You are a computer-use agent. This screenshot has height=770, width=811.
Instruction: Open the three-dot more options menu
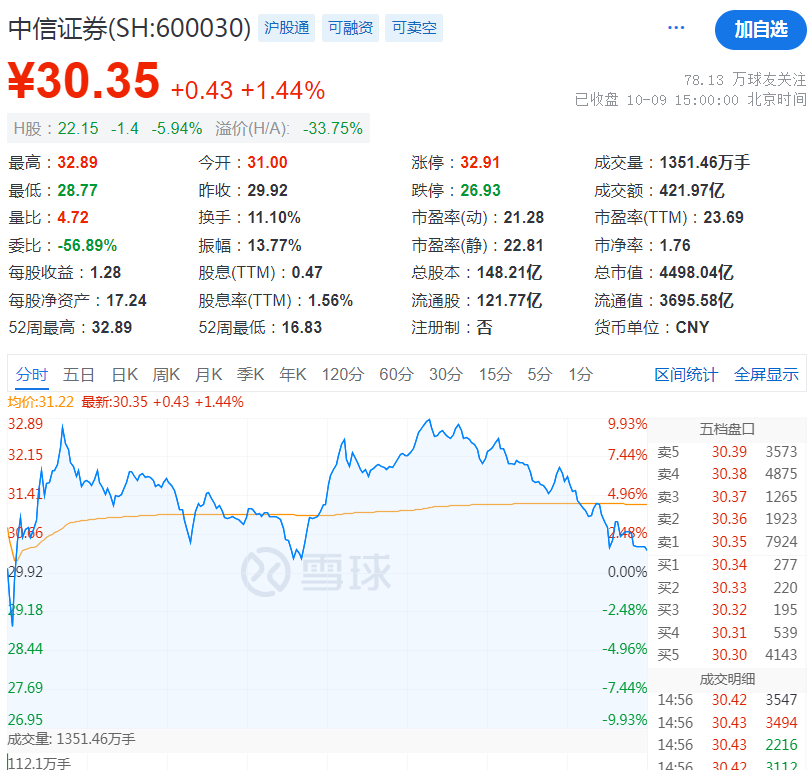(x=676, y=28)
